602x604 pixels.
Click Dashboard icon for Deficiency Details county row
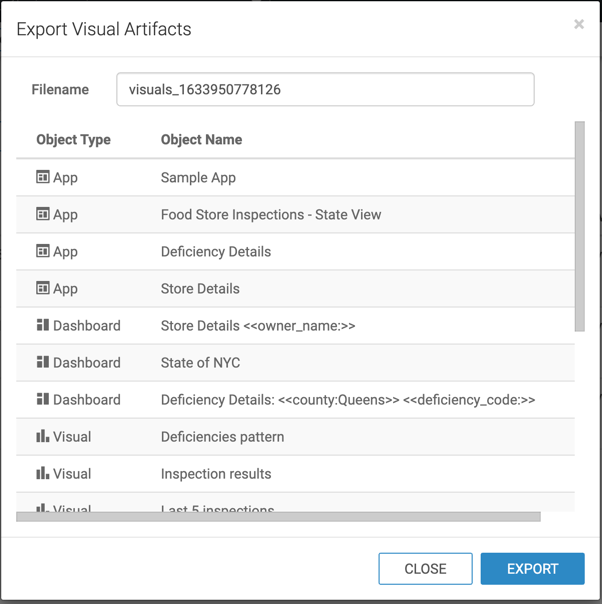(43, 399)
